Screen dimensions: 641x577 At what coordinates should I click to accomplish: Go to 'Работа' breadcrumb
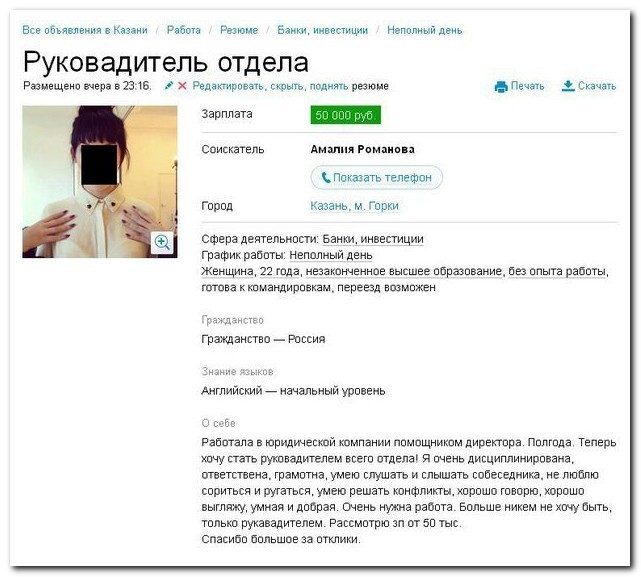click(184, 30)
